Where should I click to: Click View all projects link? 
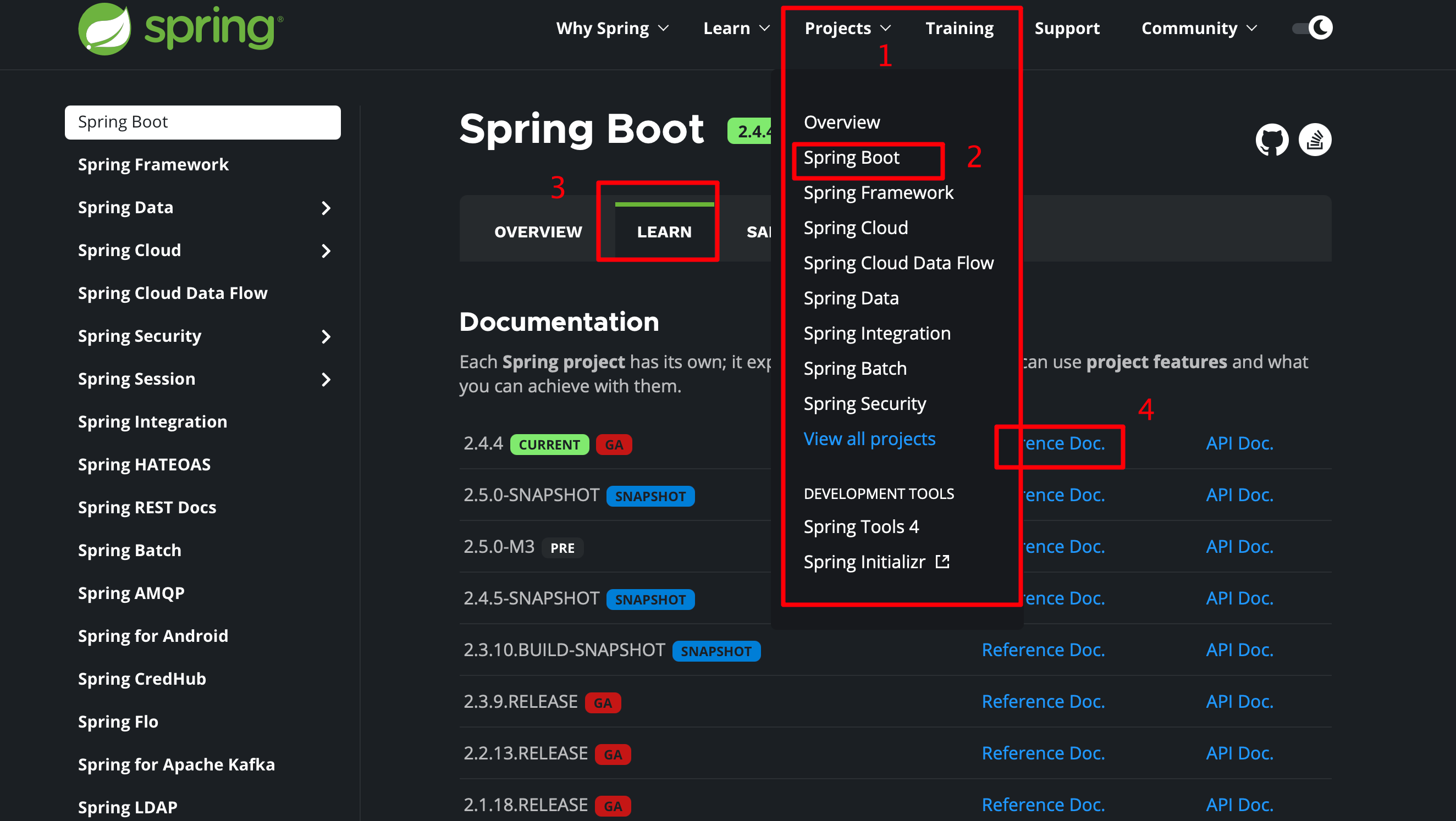(x=869, y=439)
